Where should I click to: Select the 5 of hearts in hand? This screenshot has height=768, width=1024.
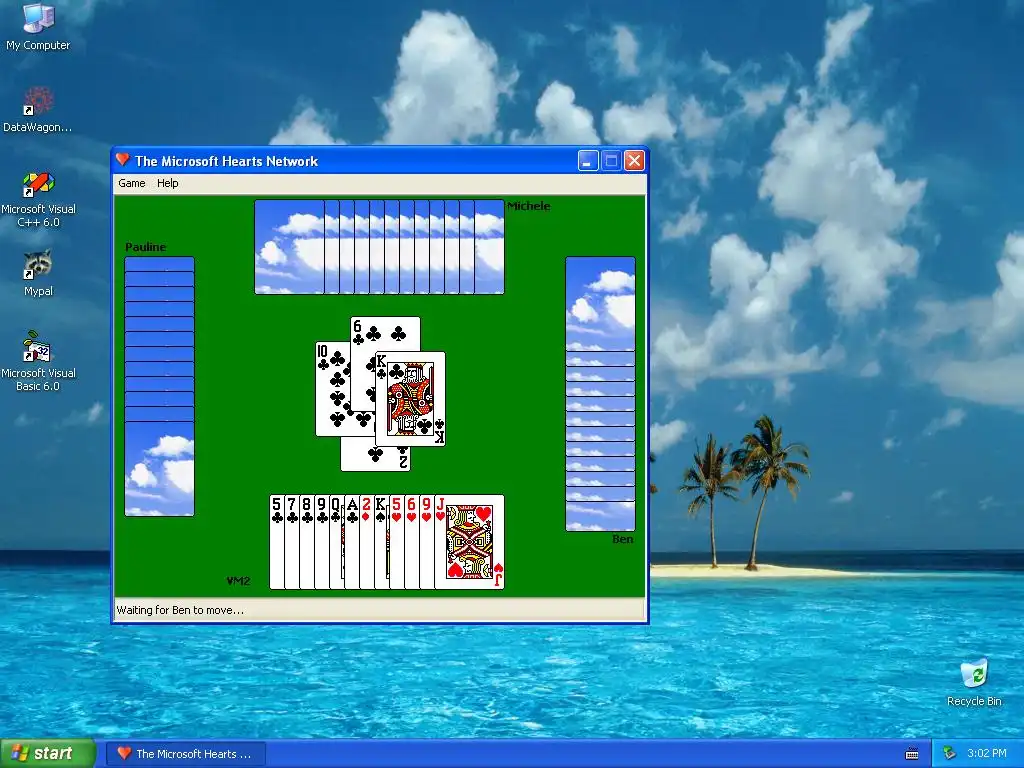pos(397,542)
